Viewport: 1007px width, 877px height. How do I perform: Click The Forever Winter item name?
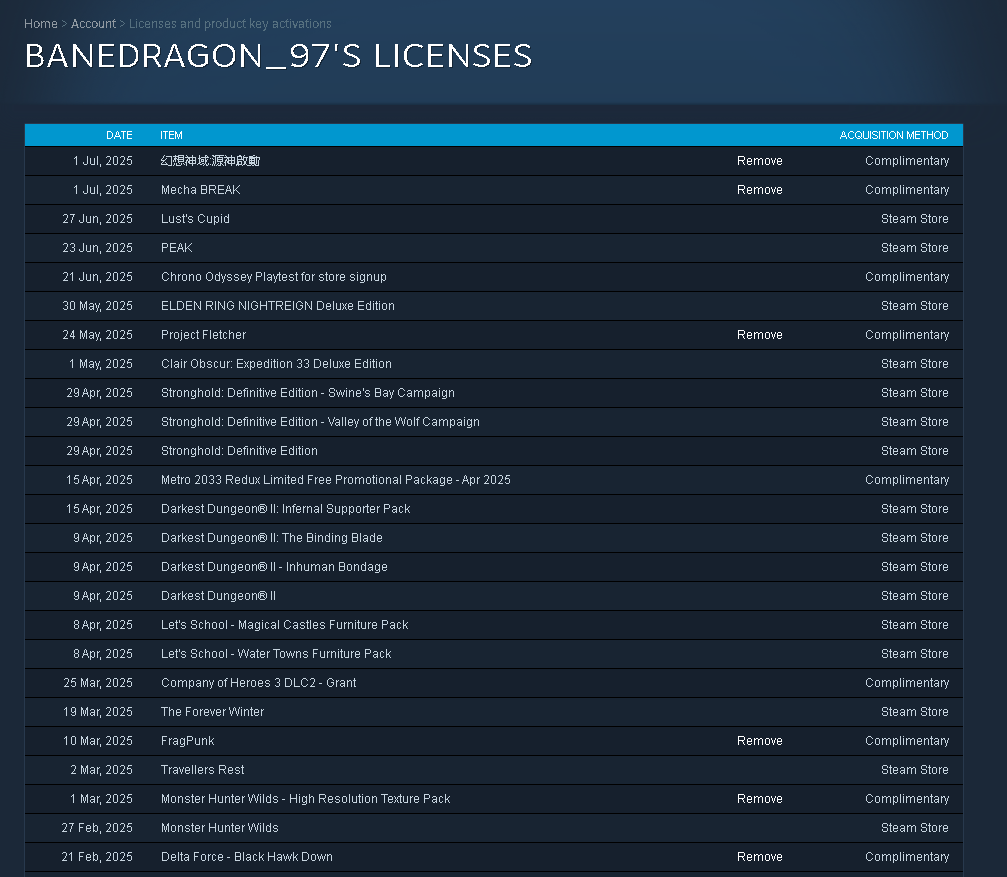(213, 711)
